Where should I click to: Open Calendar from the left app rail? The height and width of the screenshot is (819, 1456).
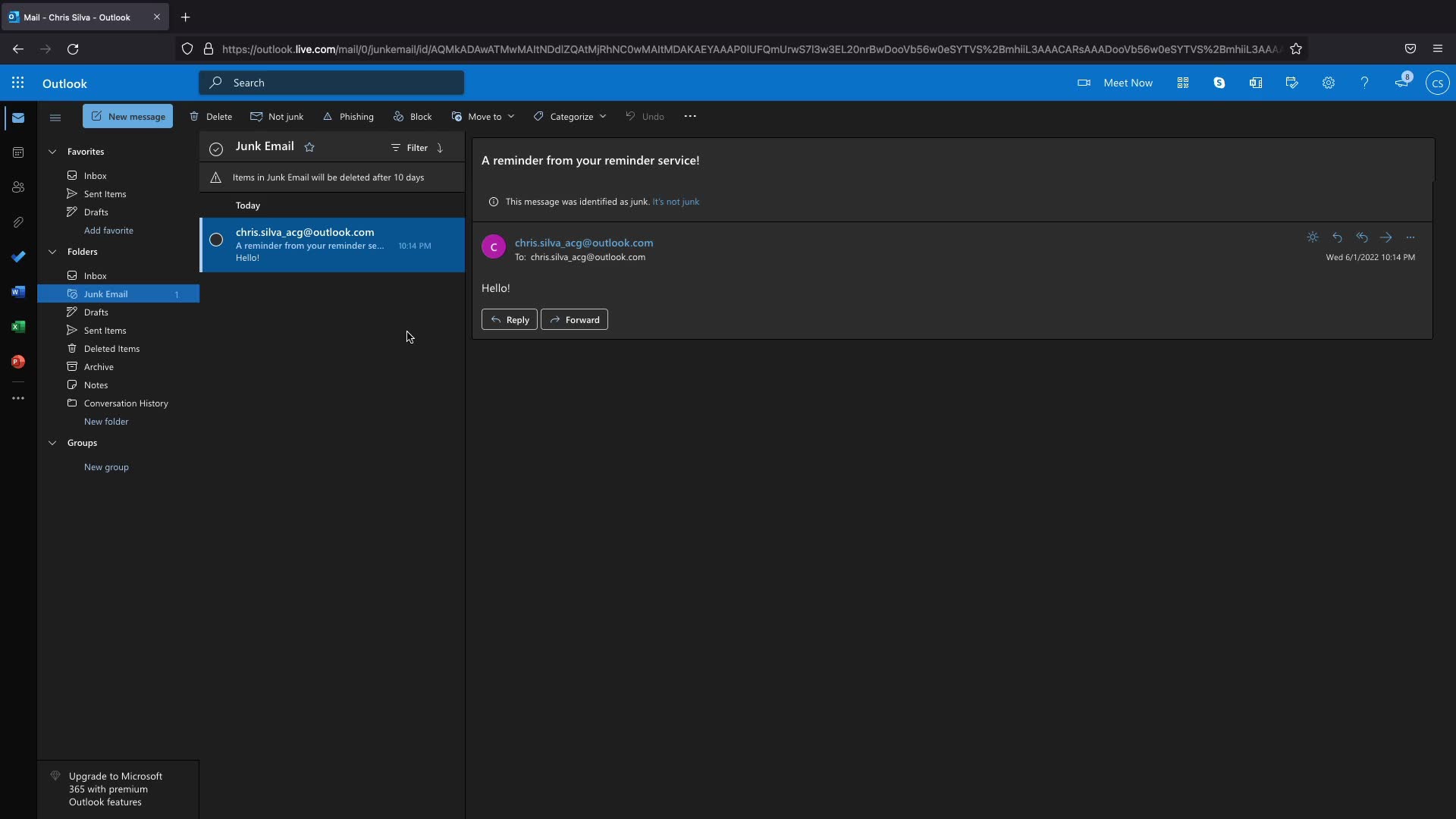pyautogui.click(x=18, y=152)
